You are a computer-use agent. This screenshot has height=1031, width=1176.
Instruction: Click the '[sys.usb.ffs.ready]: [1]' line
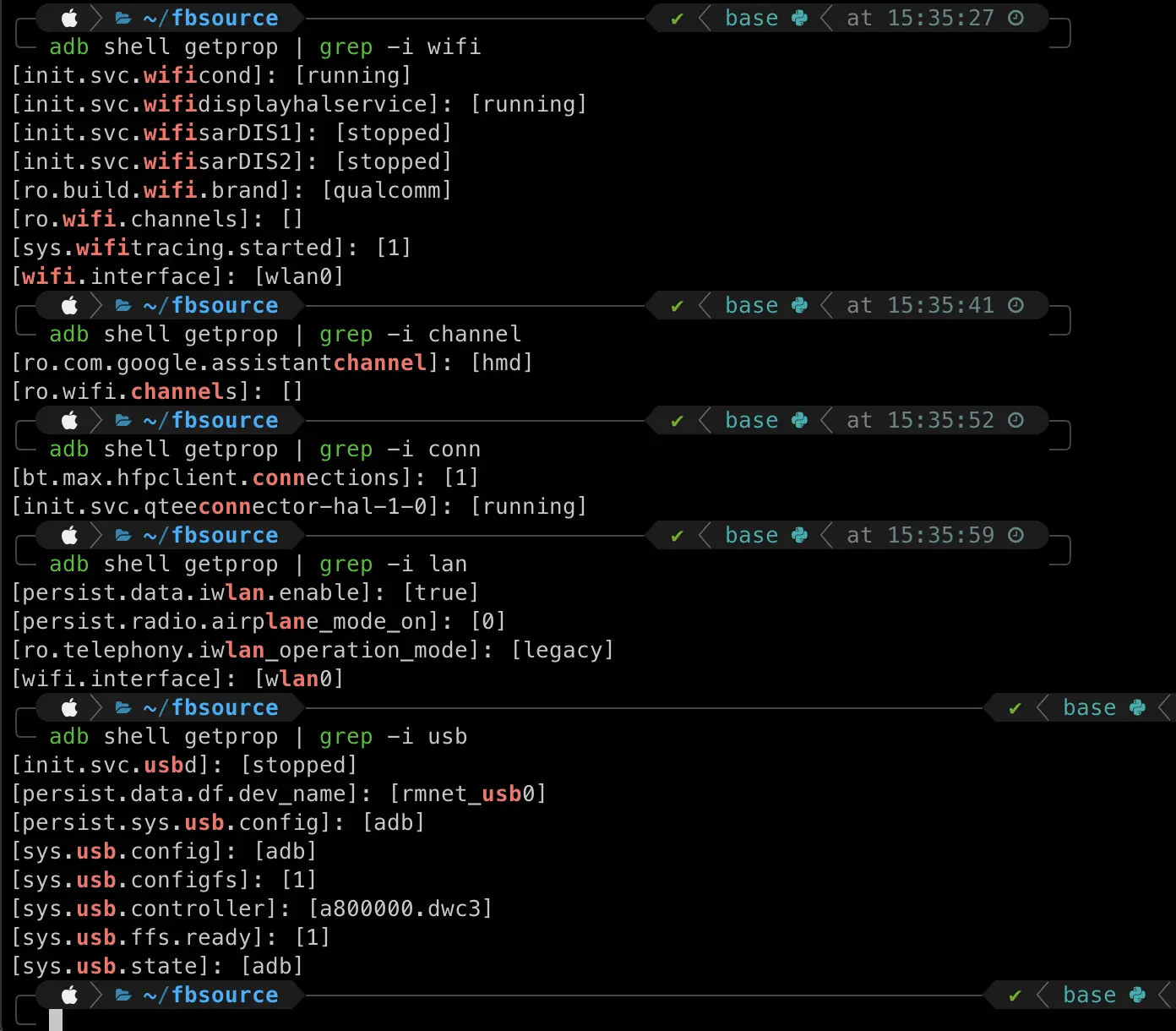(171, 937)
